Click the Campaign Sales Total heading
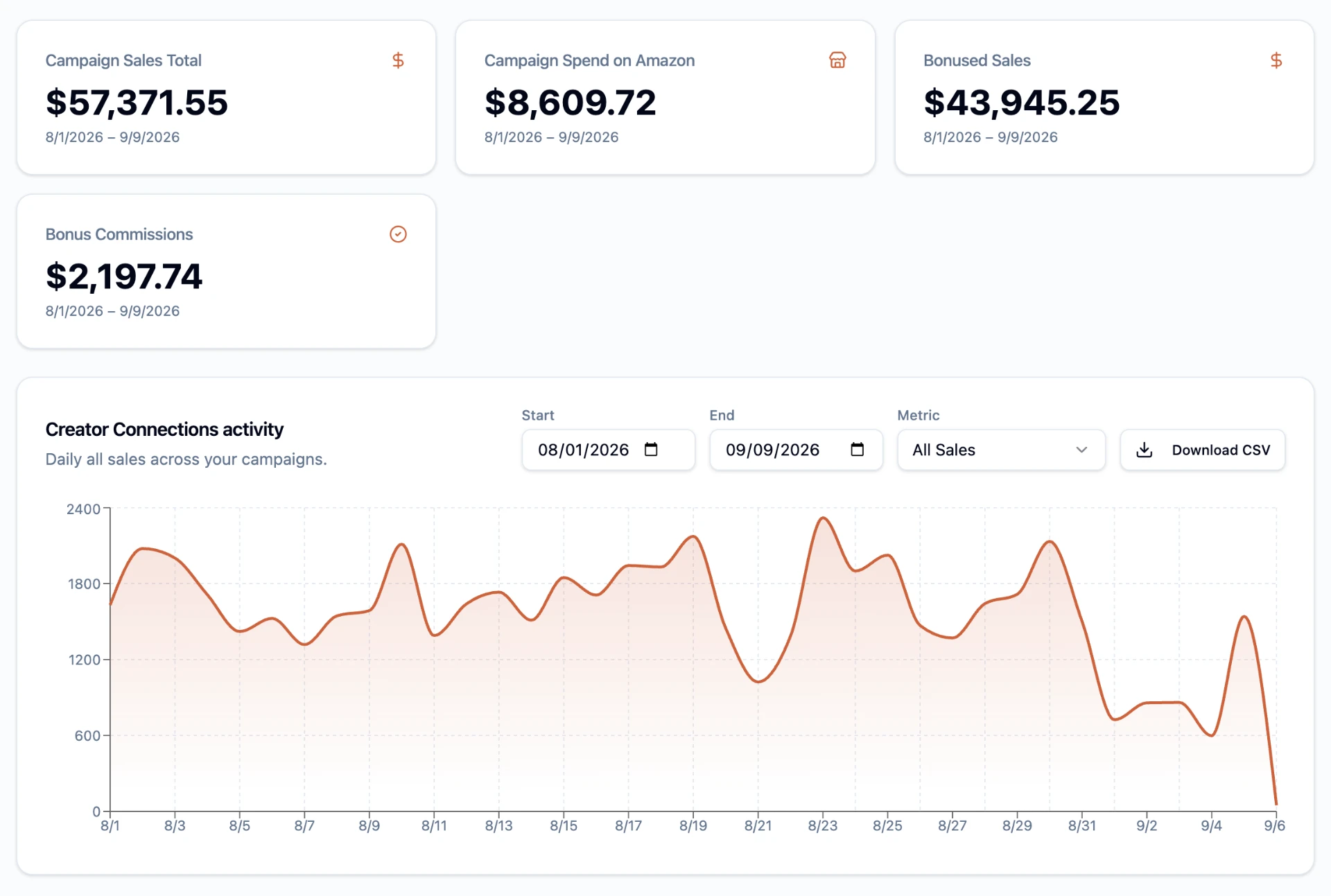 click(123, 61)
